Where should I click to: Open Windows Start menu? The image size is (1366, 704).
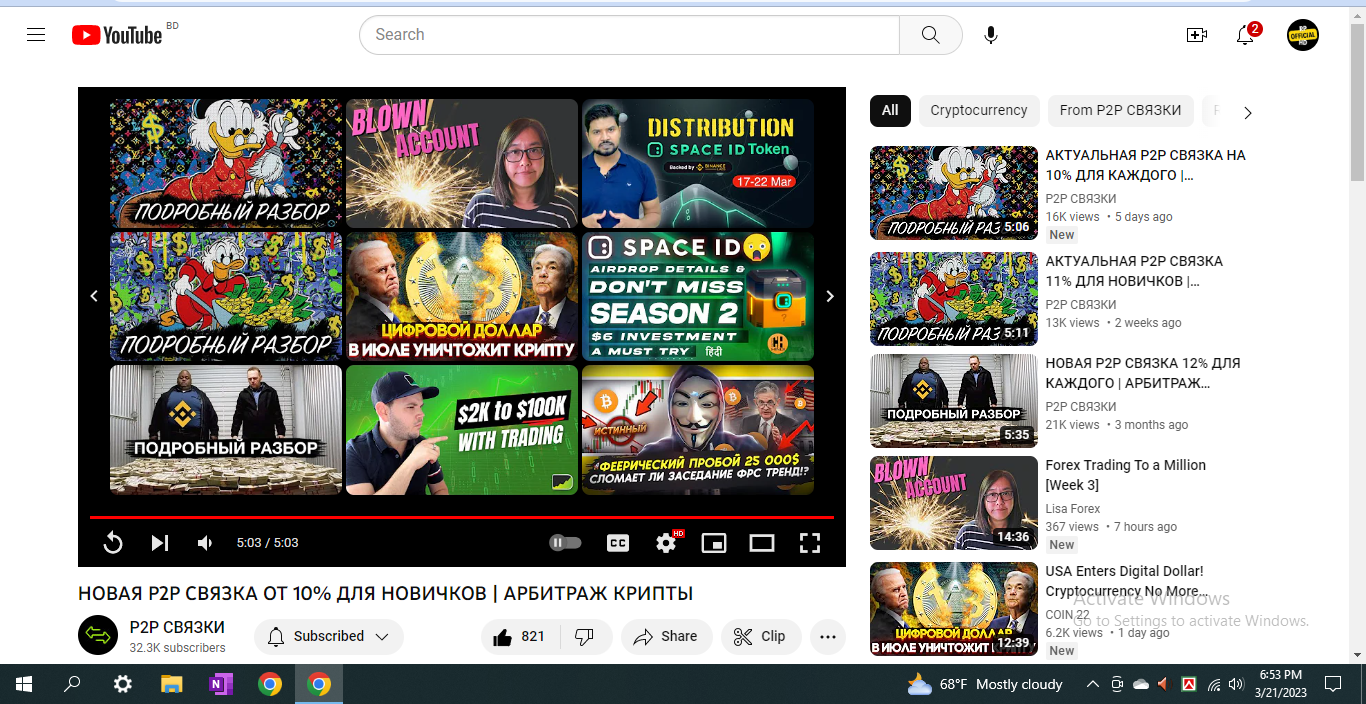pos(24,685)
